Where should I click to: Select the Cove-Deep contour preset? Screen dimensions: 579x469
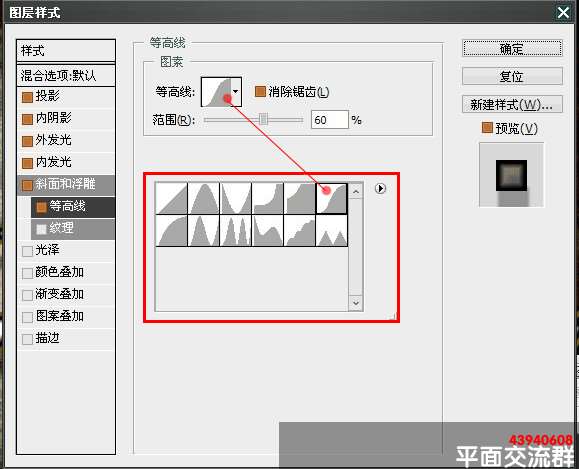[x=268, y=198]
